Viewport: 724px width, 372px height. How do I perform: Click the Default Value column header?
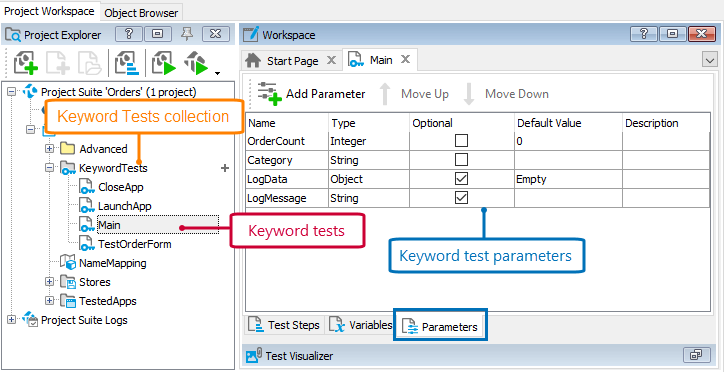pyautogui.click(x=567, y=123)
